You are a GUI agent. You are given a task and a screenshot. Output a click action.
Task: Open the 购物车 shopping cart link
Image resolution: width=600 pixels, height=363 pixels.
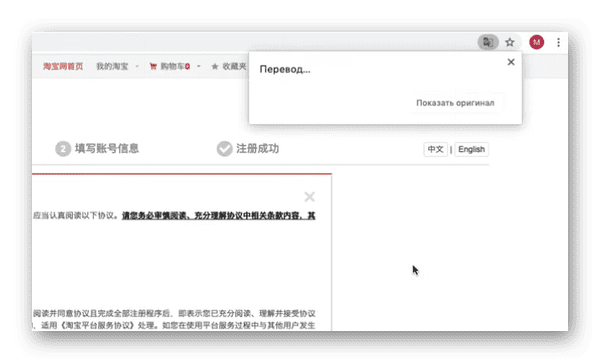tap(175, 66)
